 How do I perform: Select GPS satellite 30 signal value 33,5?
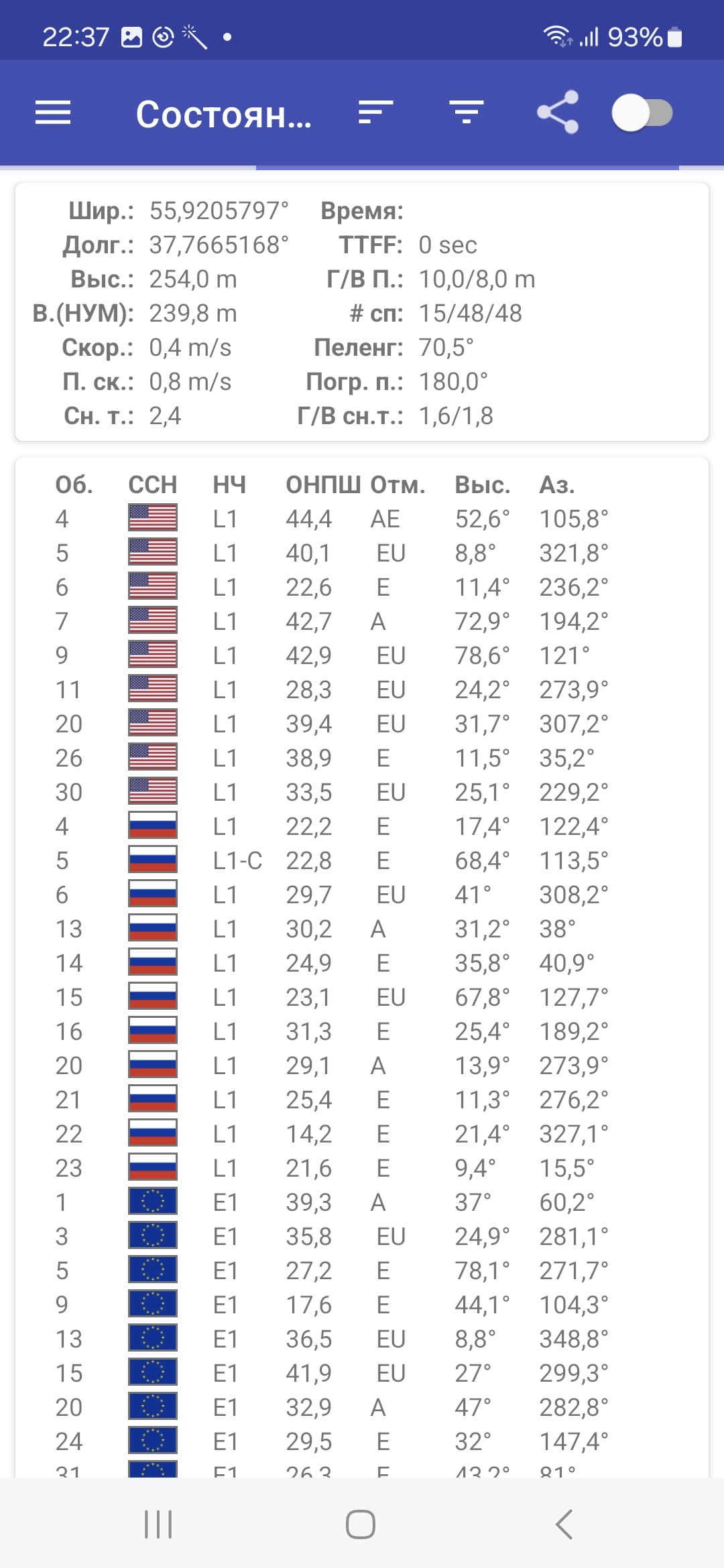(x=309, y=792)
